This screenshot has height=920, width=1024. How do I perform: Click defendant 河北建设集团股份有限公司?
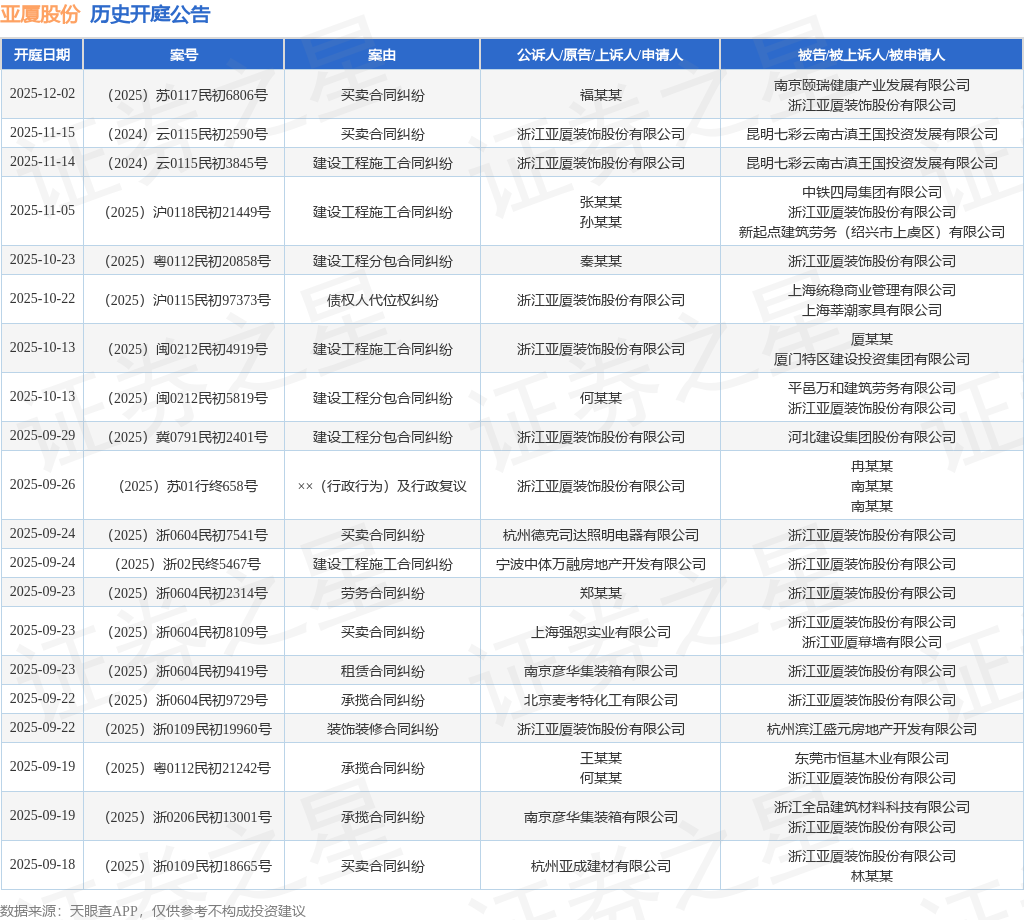coord(872,437)
